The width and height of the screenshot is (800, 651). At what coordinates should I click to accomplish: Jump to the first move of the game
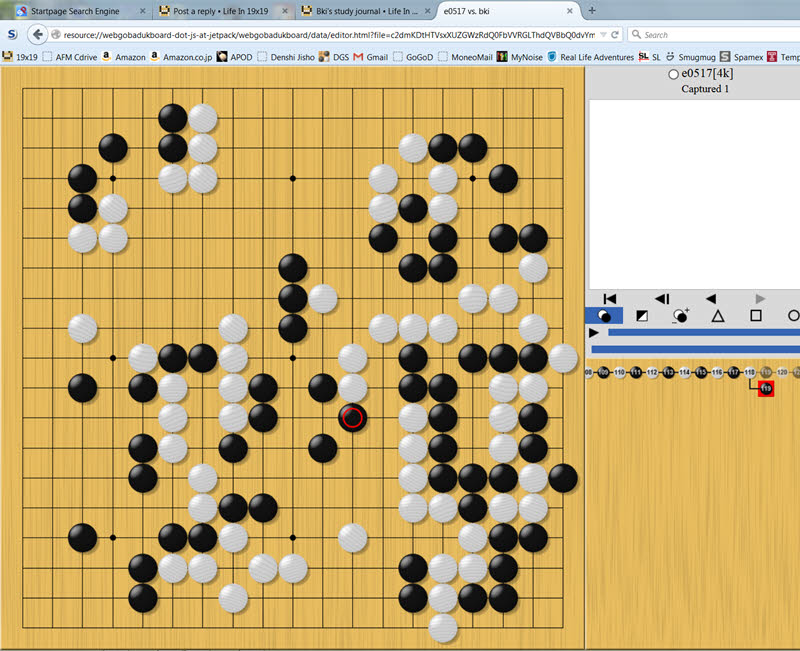pos(610,298)
